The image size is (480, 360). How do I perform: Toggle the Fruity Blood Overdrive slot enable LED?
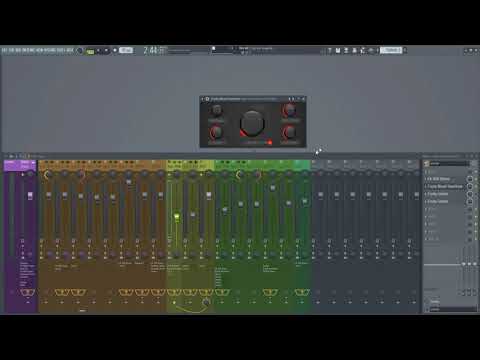pyautogui.click(x=476, y=186)
